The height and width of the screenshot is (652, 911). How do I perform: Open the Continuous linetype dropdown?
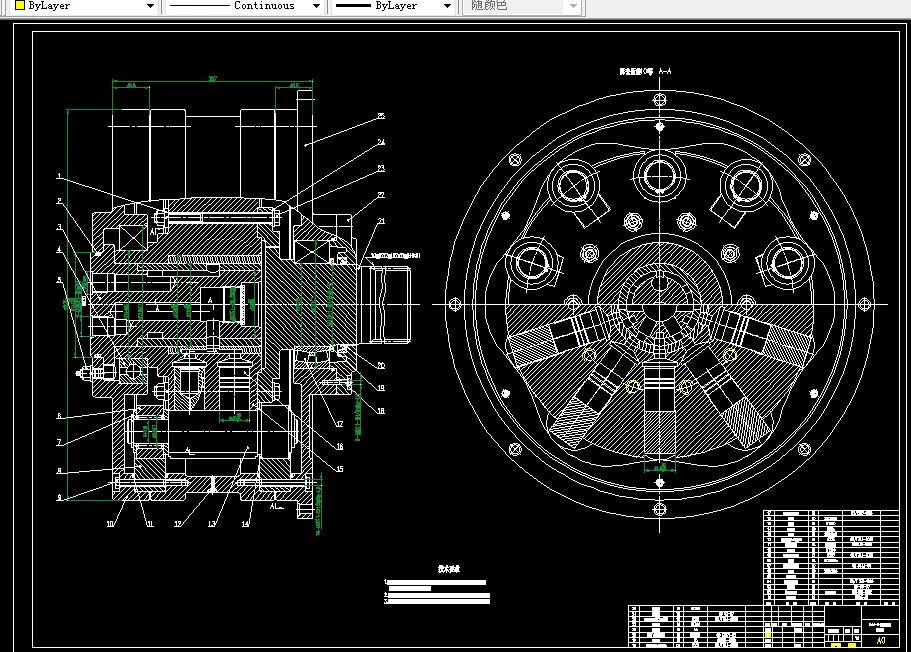click(x=245, y=6)
